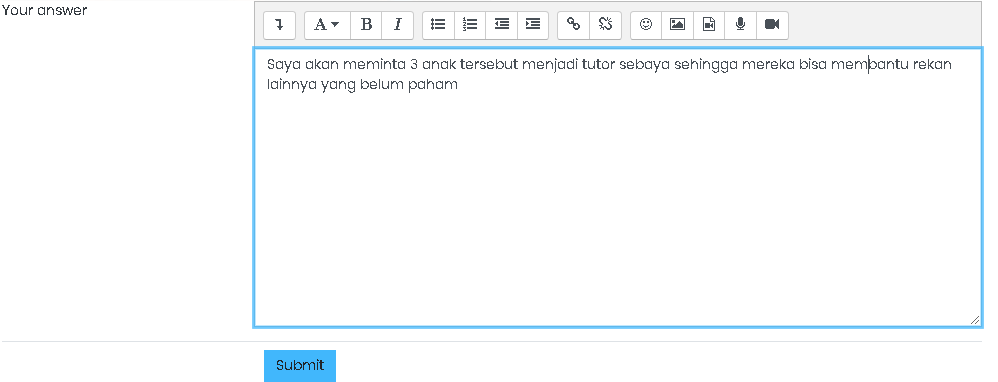Screen dimensions: 998x382
Task: Insert an image
Action: pos(678,25)
